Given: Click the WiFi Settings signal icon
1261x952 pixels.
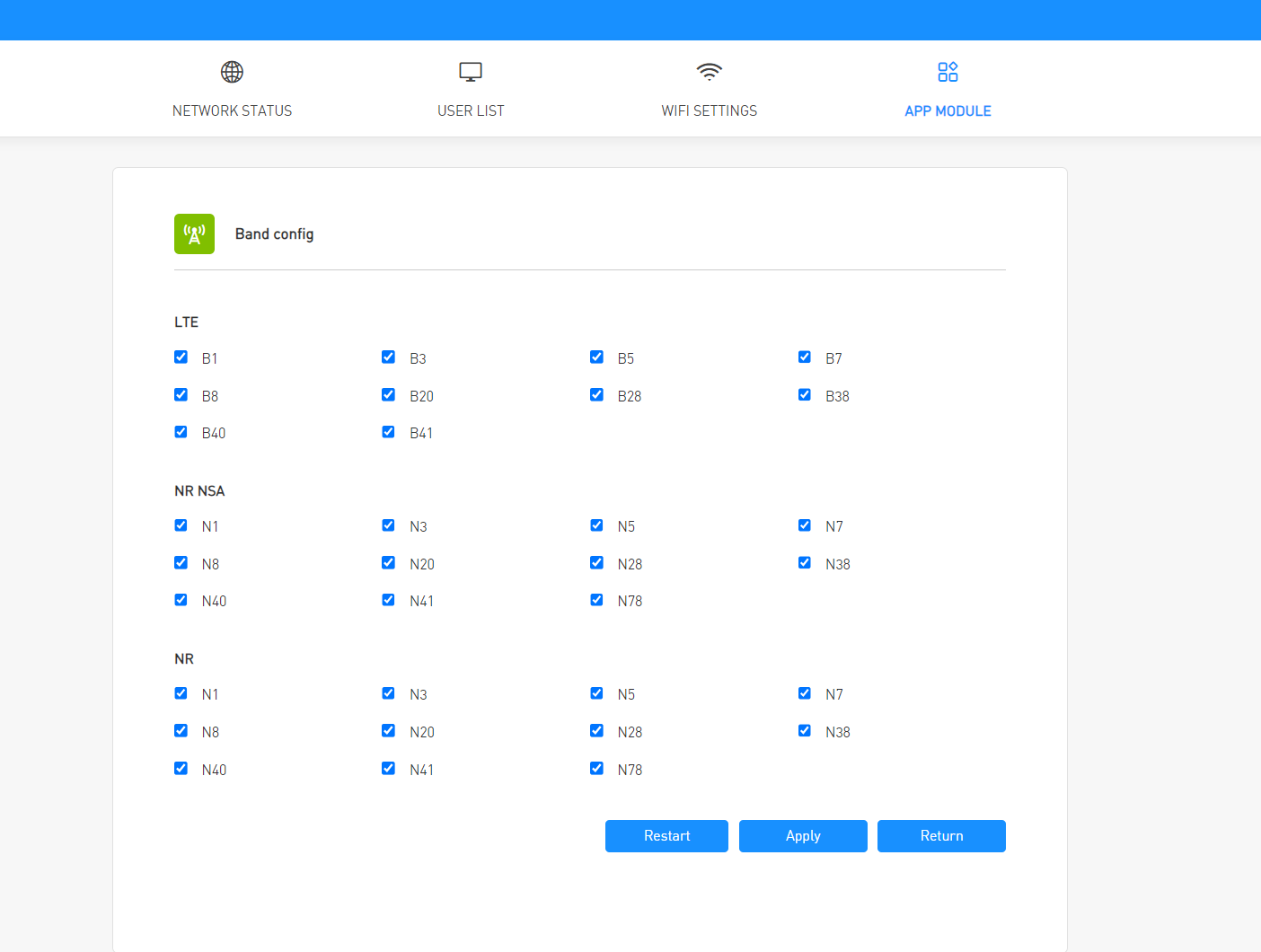Looking at the screenshot, I should [710, 72].
